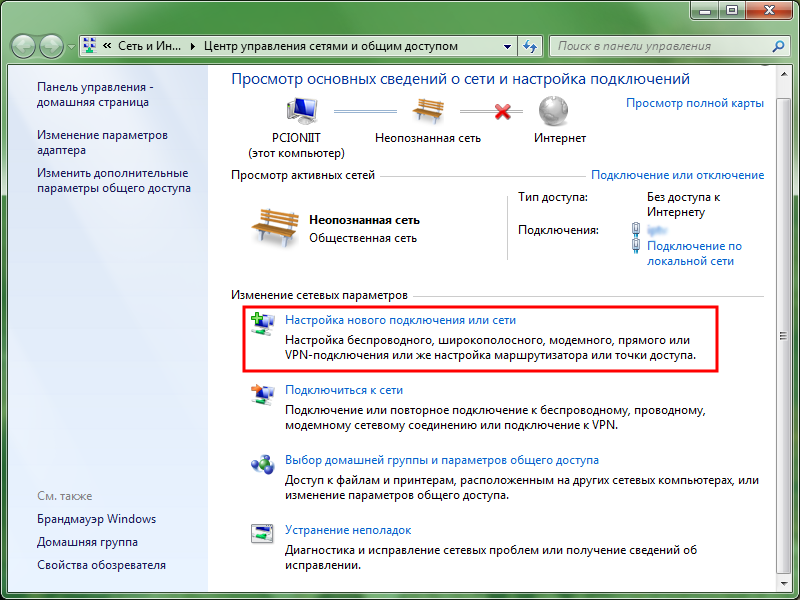This screenshot has height=600, width=800.
Task: Click the magnifier search icon
Action: pos(778,46)
